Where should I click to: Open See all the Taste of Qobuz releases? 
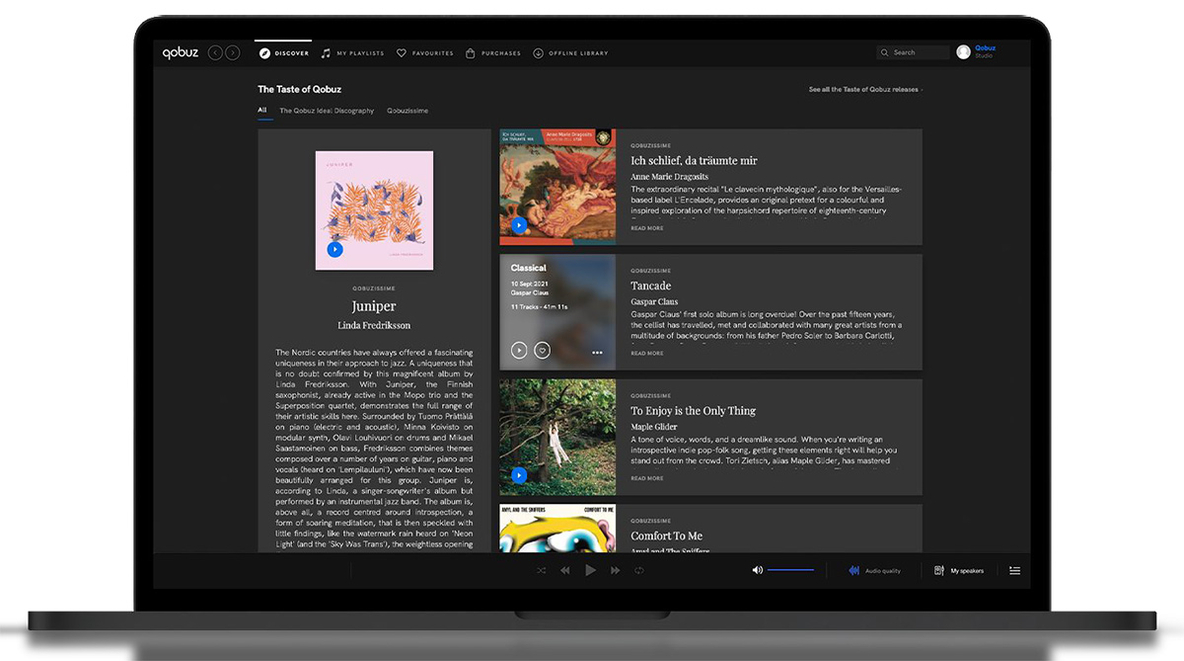click(865, 89)
